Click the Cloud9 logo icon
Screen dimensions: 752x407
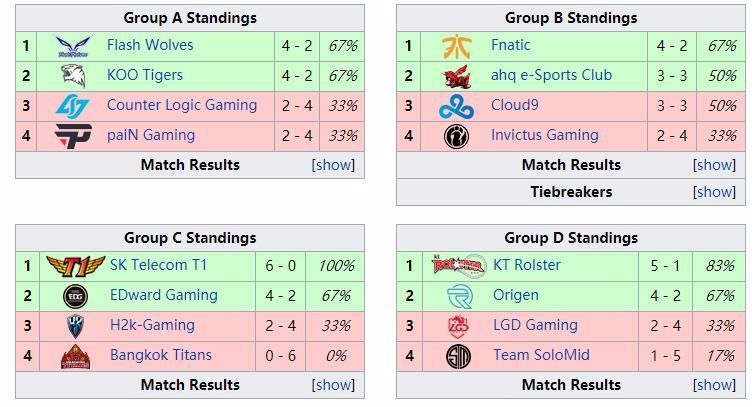tap(457, 106)
